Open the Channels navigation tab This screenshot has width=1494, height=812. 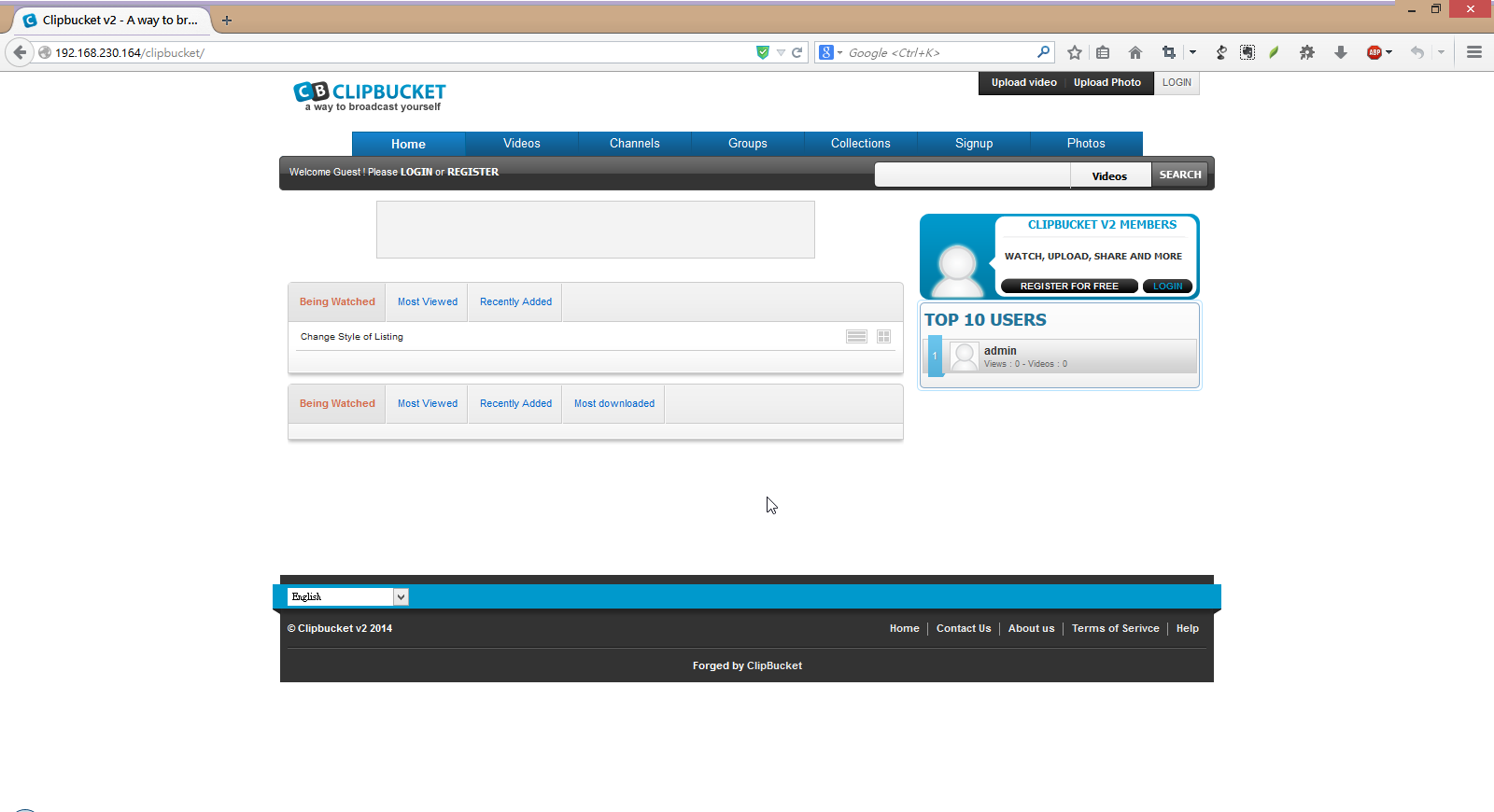(634, 144)
